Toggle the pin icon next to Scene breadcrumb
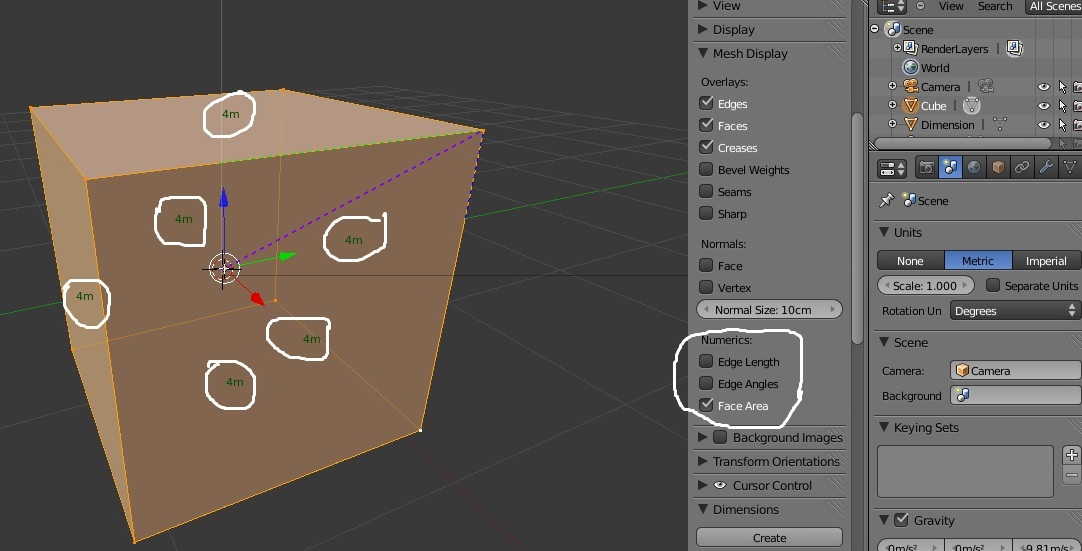Viewport: 1082px width, 551px height. (x=886, y=200)
